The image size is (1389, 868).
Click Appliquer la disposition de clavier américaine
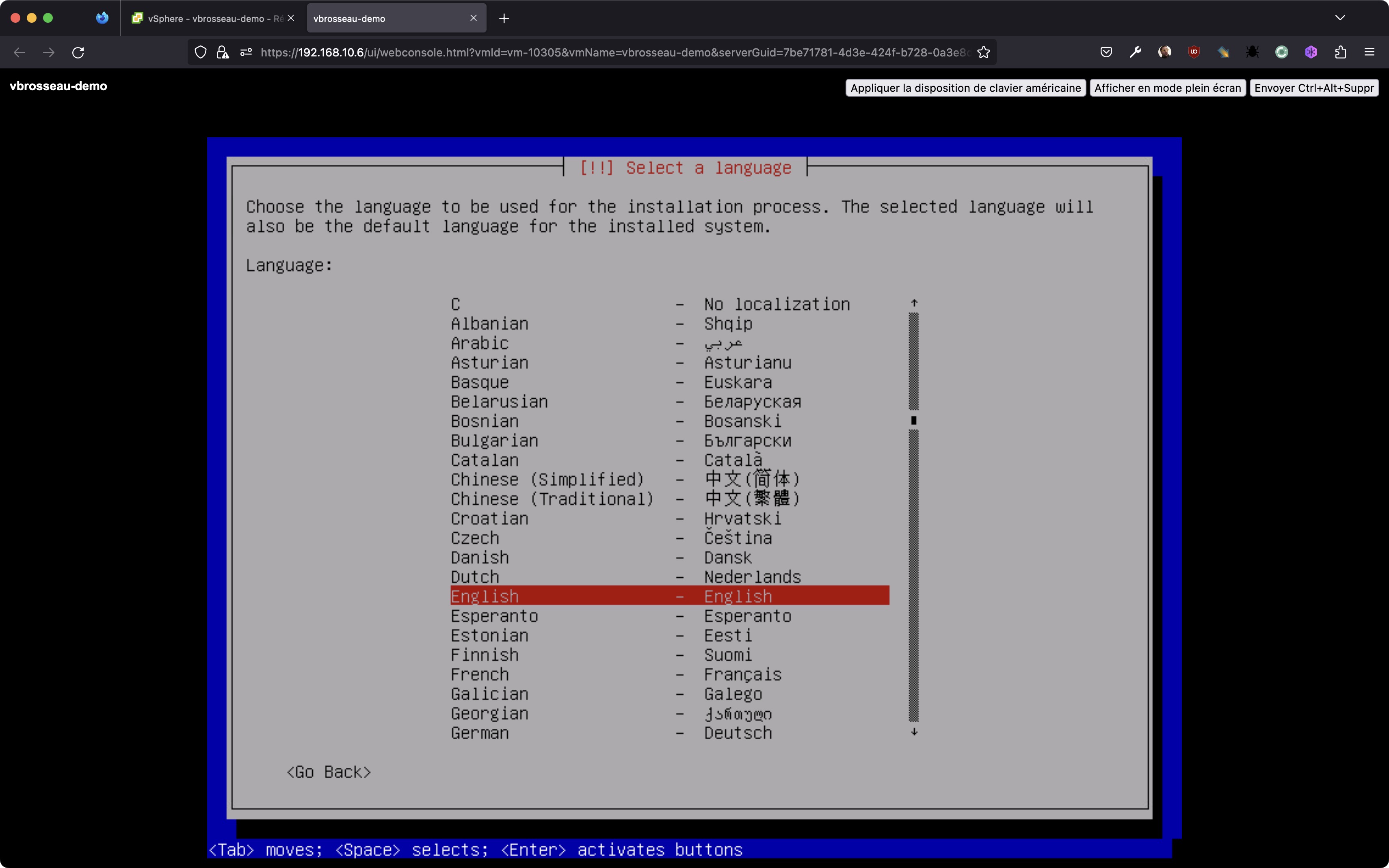(965, 88)
